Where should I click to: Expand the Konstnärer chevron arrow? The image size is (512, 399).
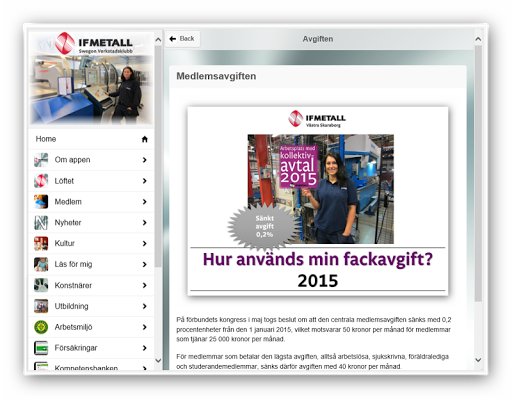point(144,285)
